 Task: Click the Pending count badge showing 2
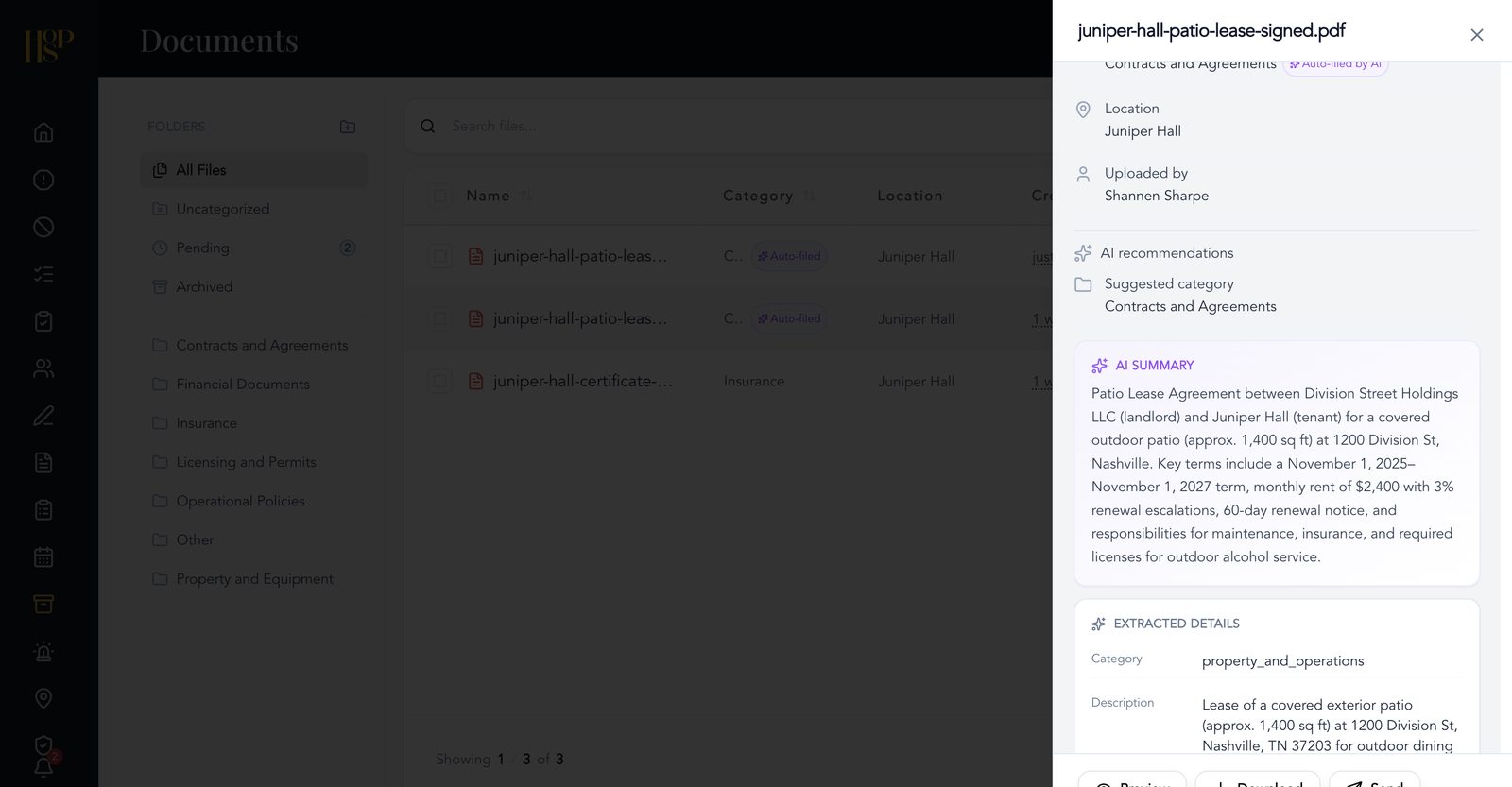click(348, 248)
